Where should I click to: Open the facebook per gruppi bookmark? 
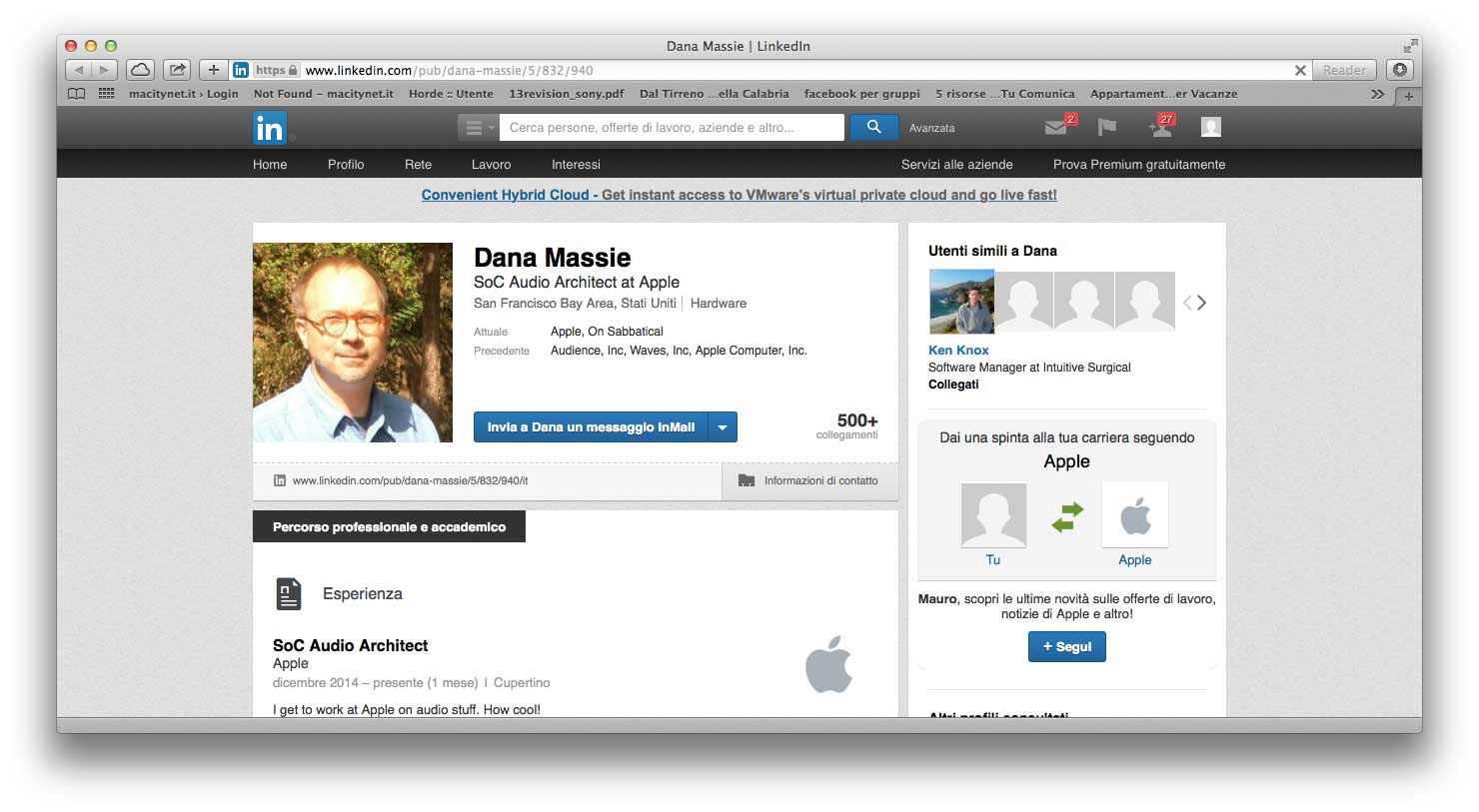(x=862, y=94)
